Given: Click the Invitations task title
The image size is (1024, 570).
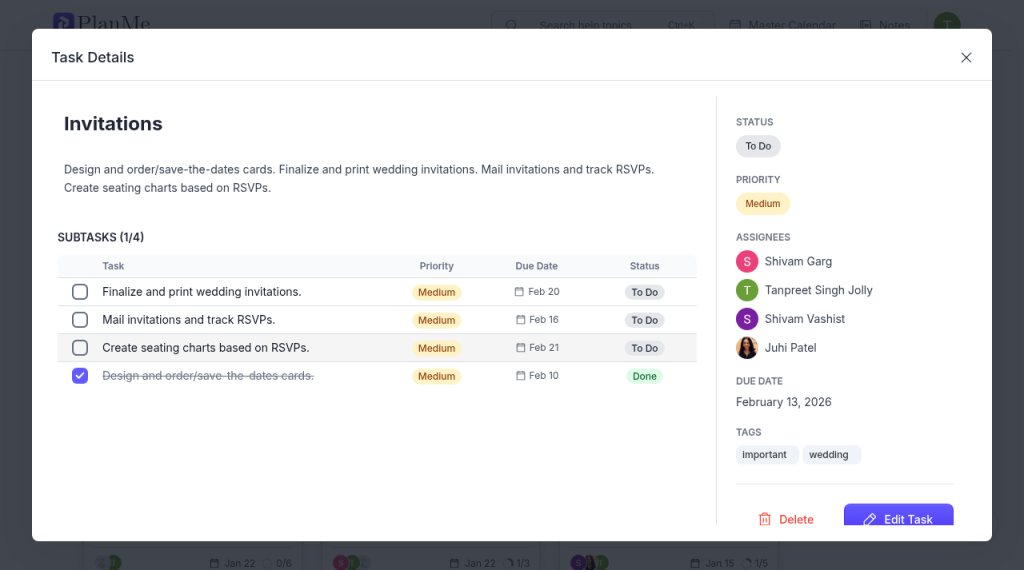Looking at the screenshot, I should [x=113, y=124].
